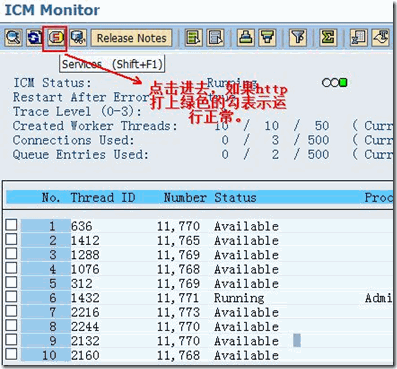Viewport: 397px width, 369px height.
Task: Select the checkbox of running thread 1432
Action: click(x=11, y=297)
